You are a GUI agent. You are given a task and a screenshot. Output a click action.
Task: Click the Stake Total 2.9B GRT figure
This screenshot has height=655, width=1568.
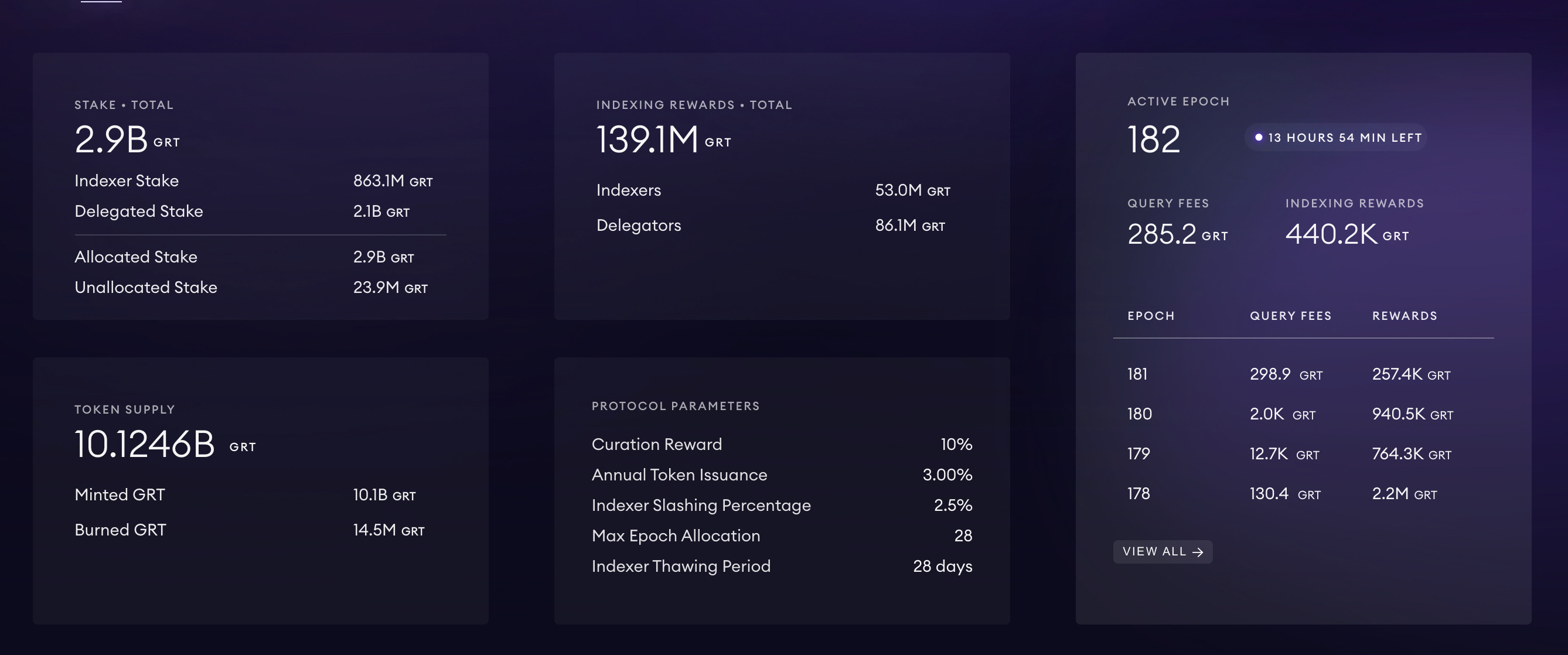tap(127, 139)
